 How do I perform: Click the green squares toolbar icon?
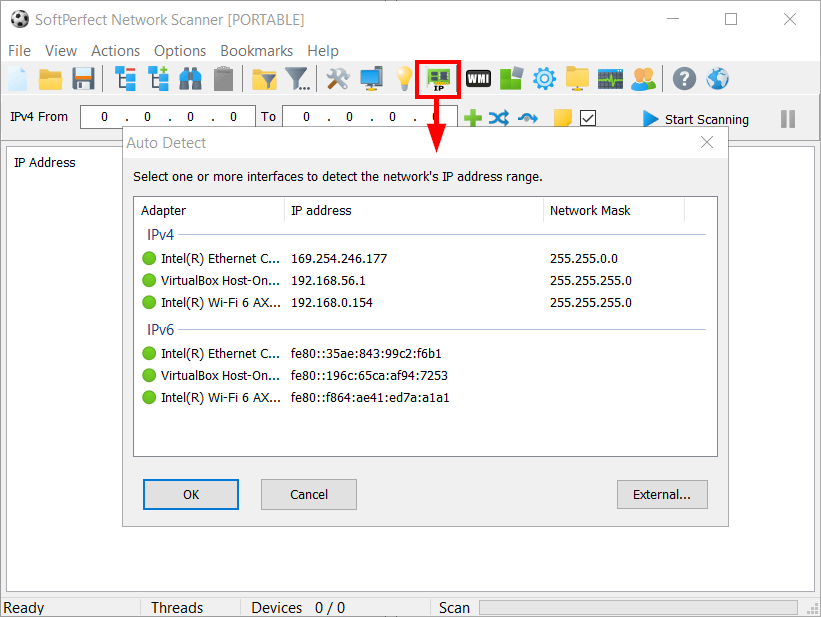511,79
